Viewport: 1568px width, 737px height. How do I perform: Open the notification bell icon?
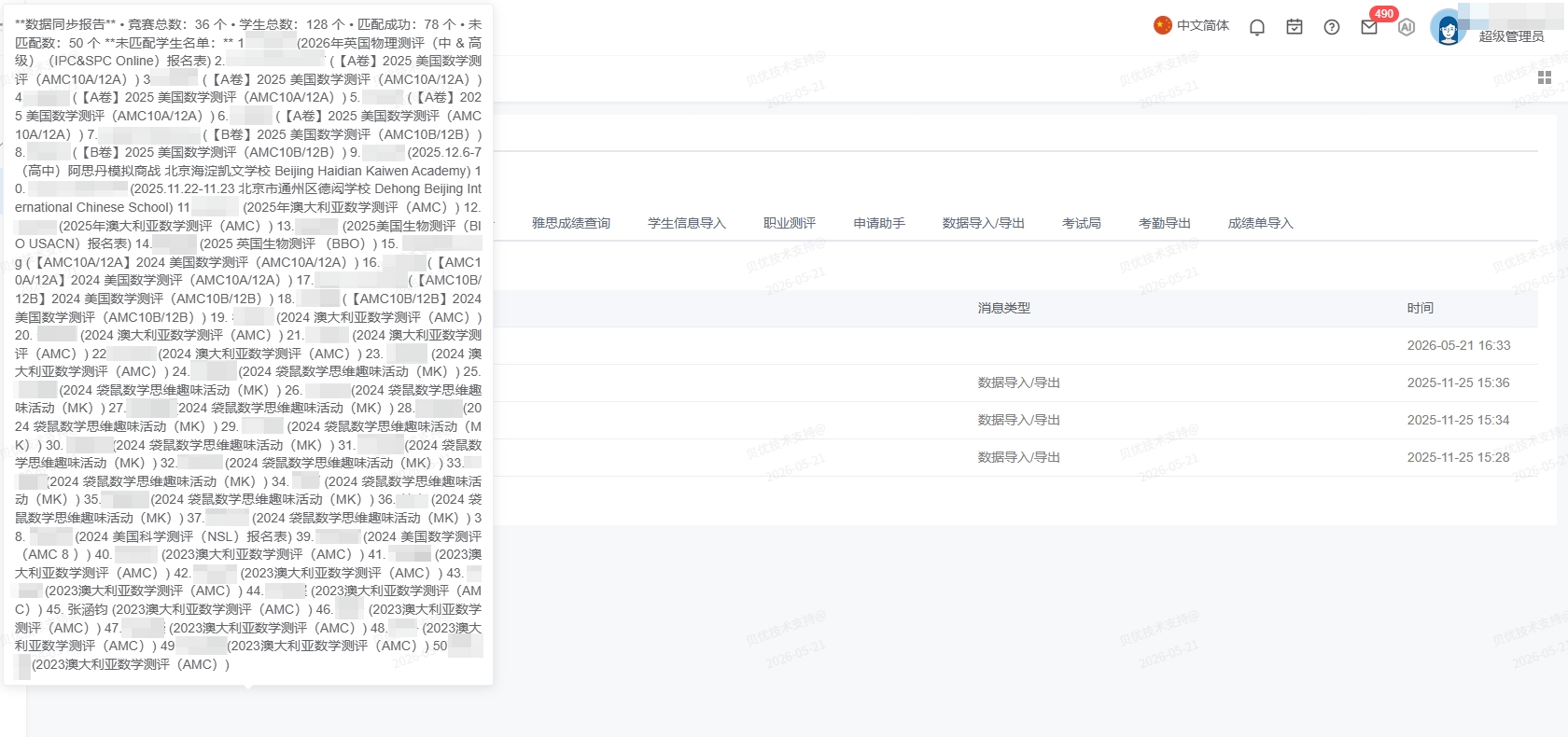[1257, 27]
